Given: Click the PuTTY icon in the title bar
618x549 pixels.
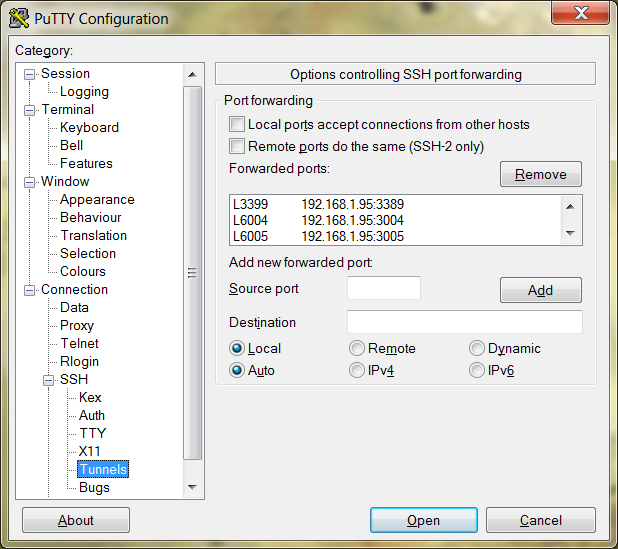Looking at the screenshot, I should coord(19,18).
